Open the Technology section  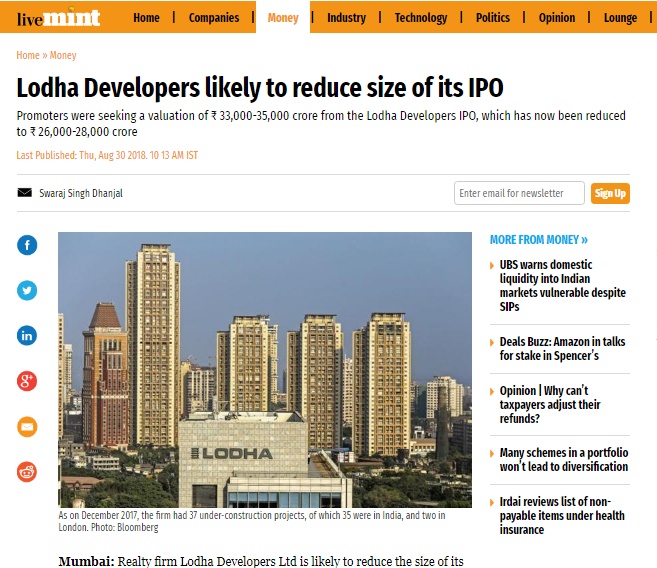tap(421, 18)
